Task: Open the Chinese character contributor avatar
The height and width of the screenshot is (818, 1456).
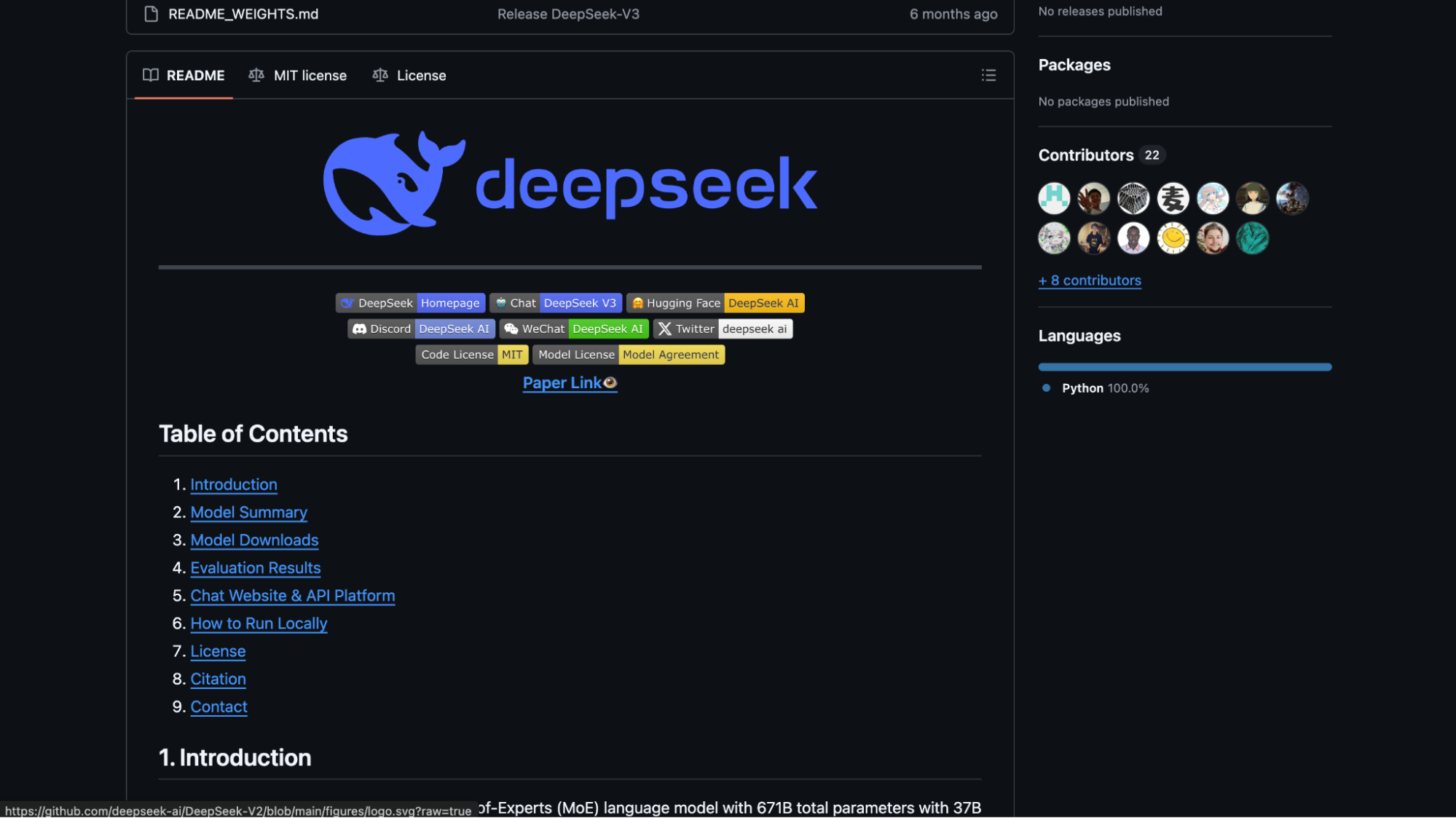Action: coord(1173,198)
